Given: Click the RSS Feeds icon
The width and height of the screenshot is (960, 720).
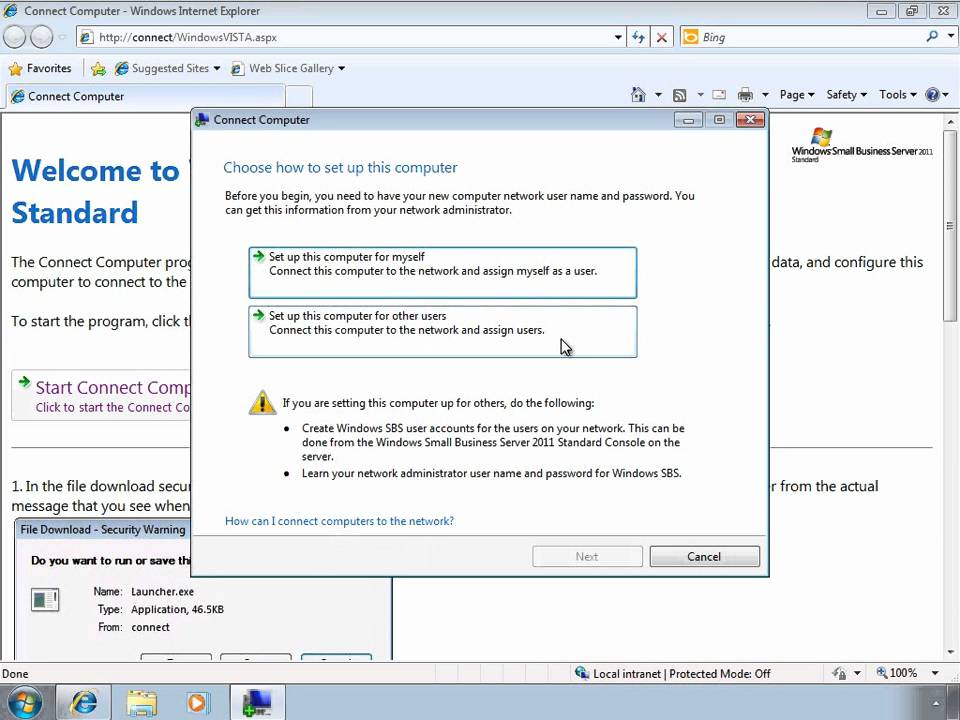Looking at the screenshot, I should [x=679, y=95].
